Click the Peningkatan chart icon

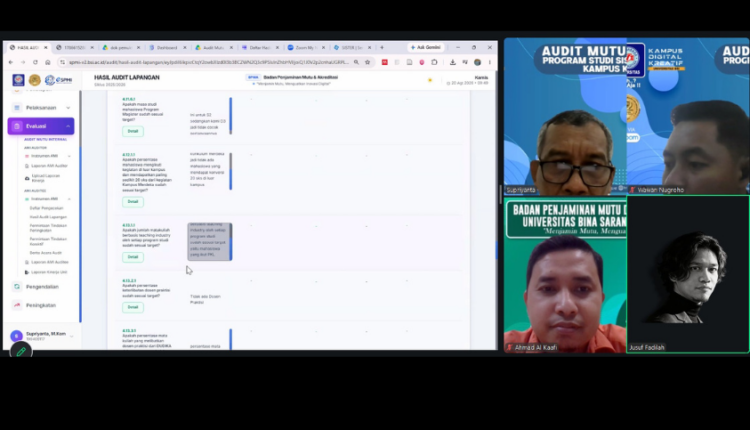[x=17, y=305]
